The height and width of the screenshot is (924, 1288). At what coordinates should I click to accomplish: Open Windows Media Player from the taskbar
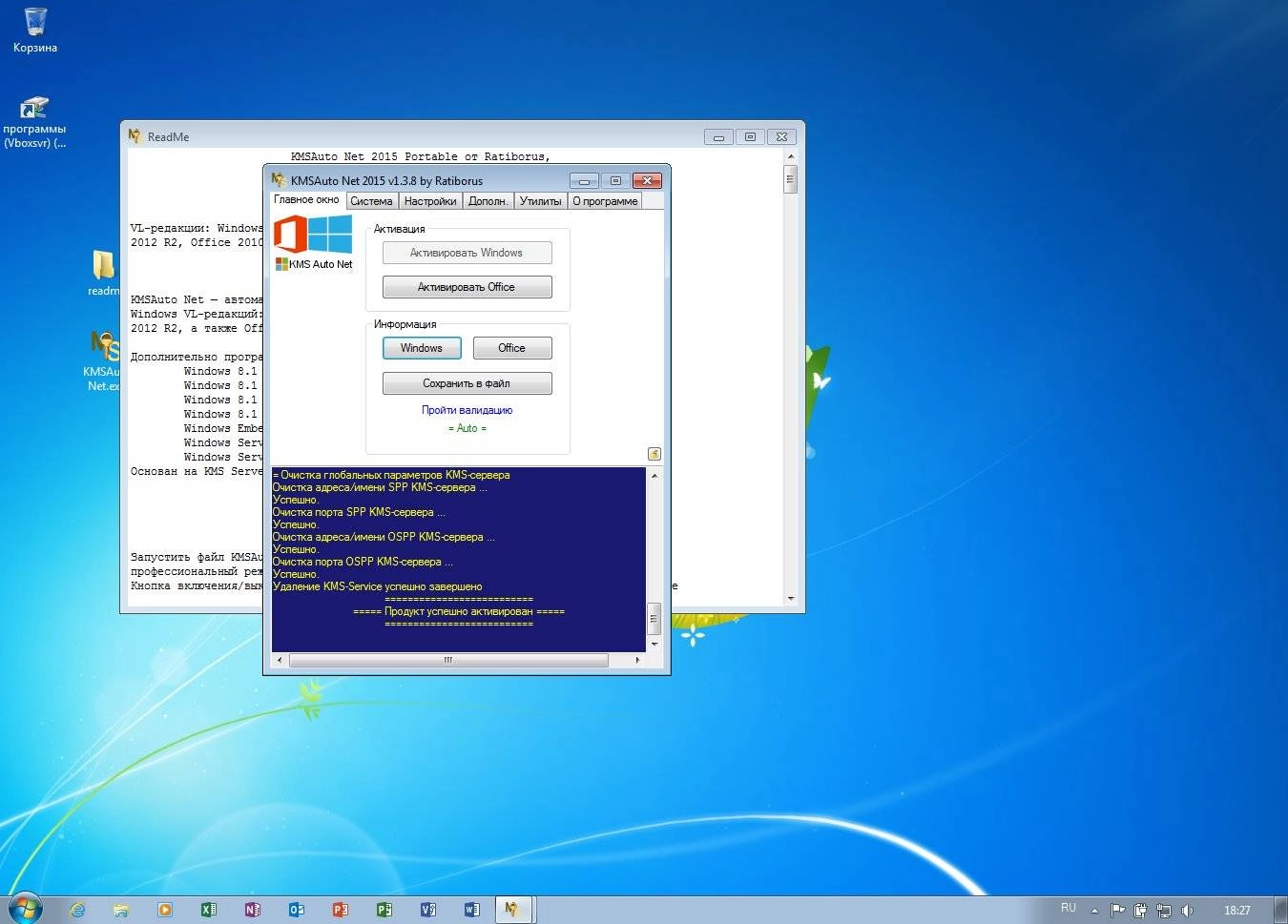(165, 910)
